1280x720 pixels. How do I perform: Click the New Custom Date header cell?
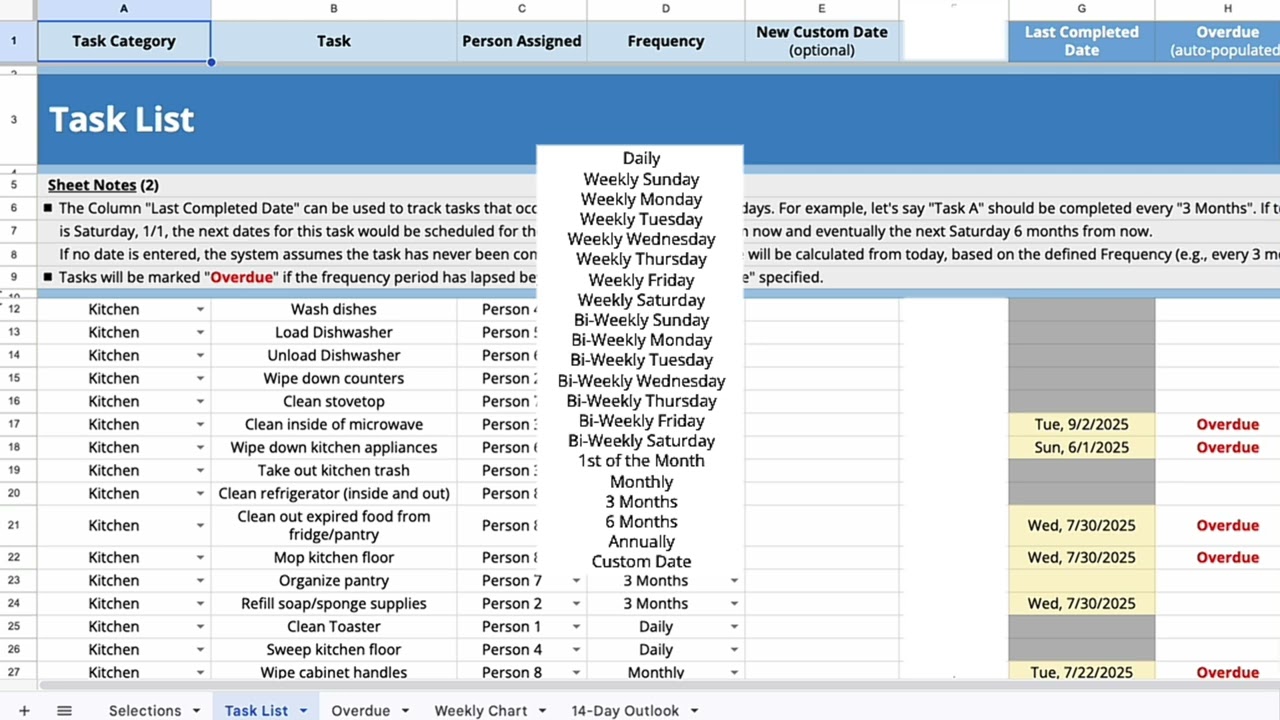point(822,41)
